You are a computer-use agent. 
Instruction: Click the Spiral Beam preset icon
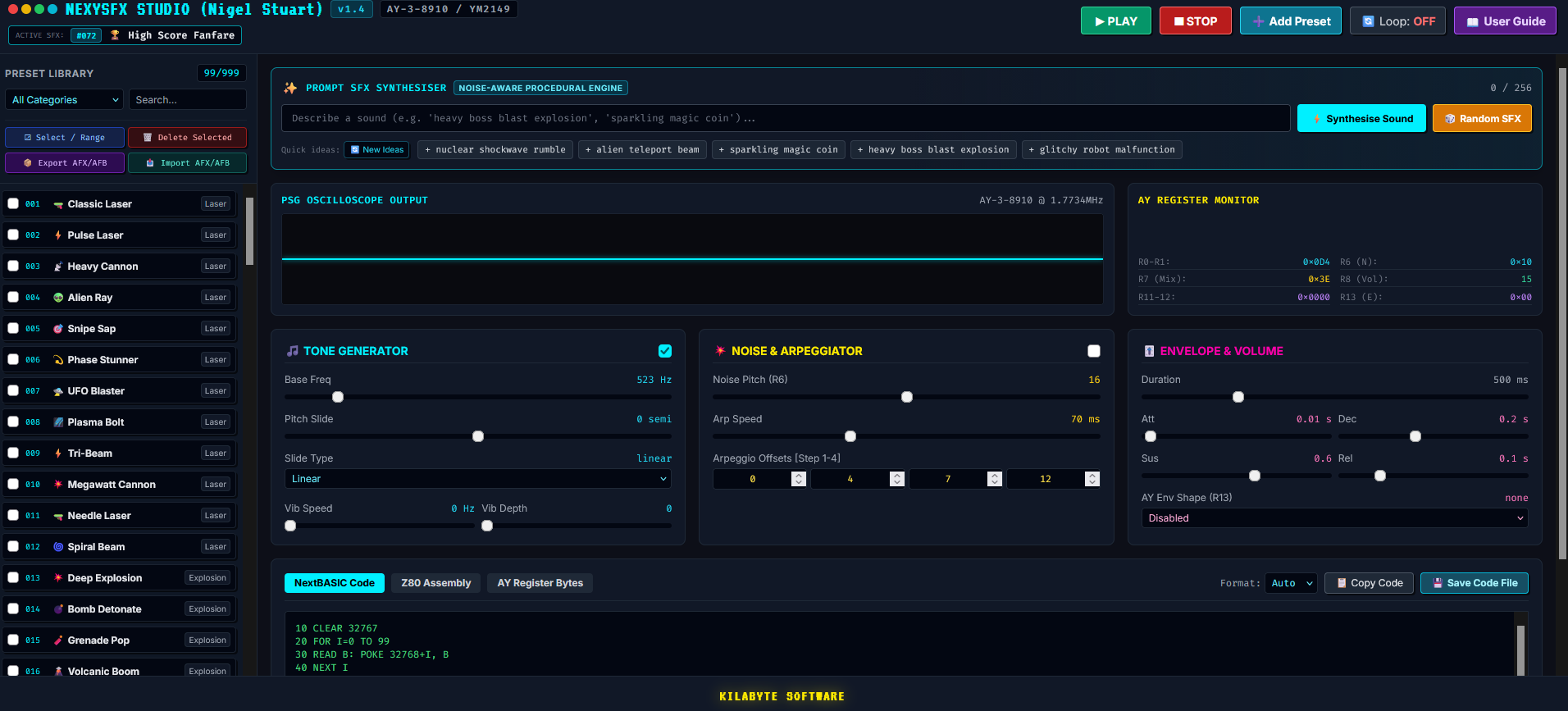pos(58,547)
